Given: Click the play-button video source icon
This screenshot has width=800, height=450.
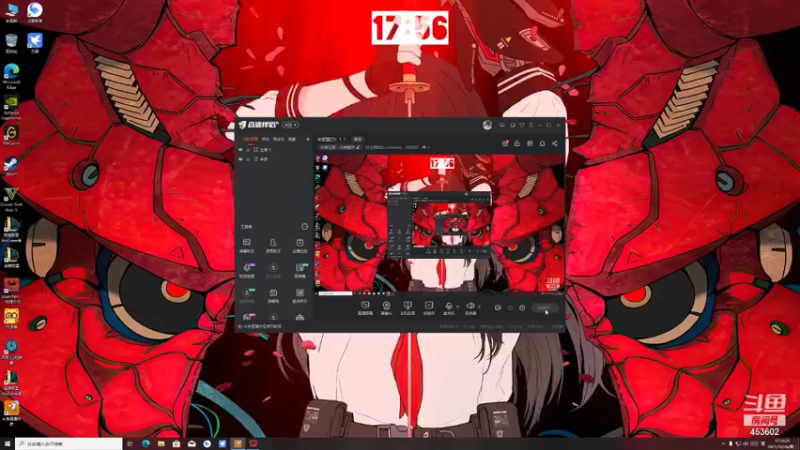Looking at the screenshot, I should pyautogui.click(x=429, y=307).
